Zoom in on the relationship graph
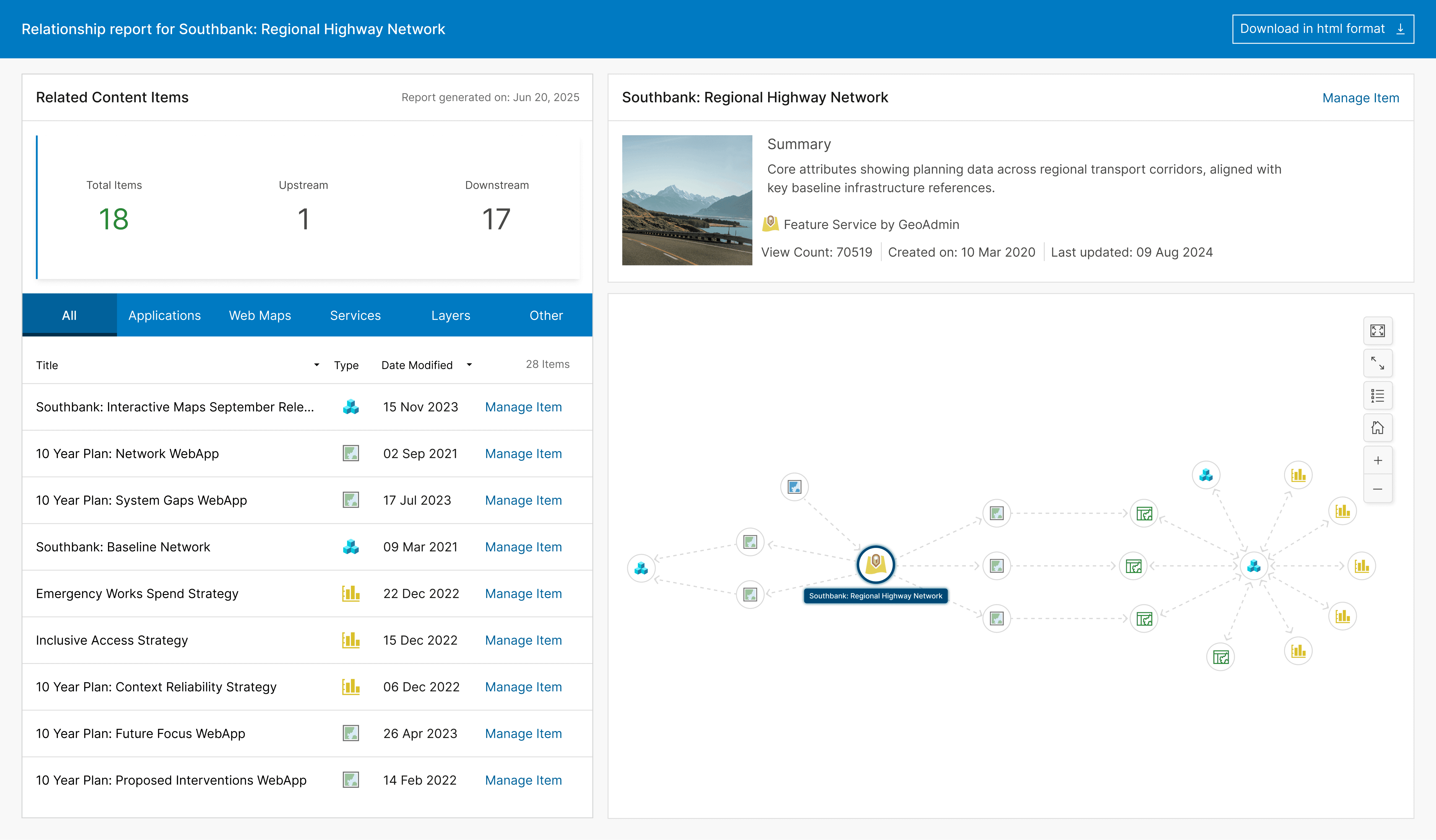Screen dimensions: 1436x840 (1377, 461)
